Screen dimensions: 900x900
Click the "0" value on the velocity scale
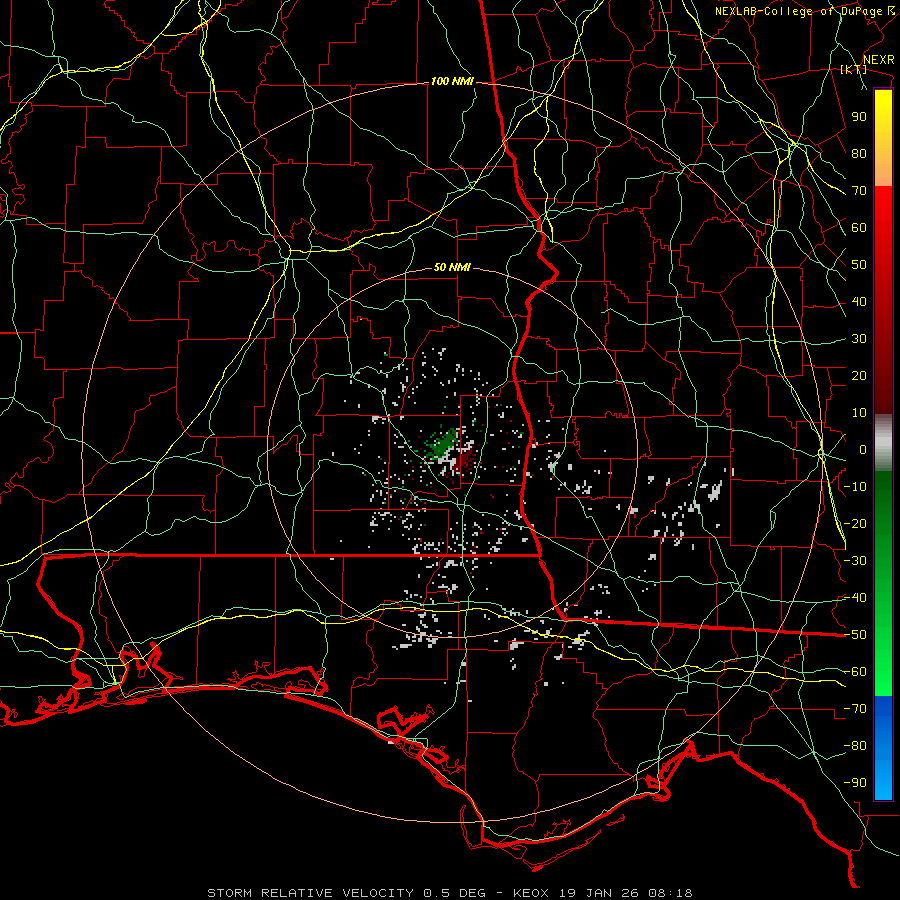tap(863, 449)
